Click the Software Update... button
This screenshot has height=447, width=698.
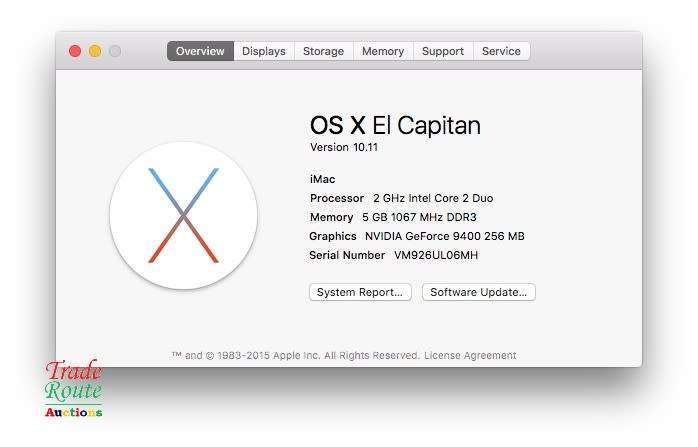[479, 292]
